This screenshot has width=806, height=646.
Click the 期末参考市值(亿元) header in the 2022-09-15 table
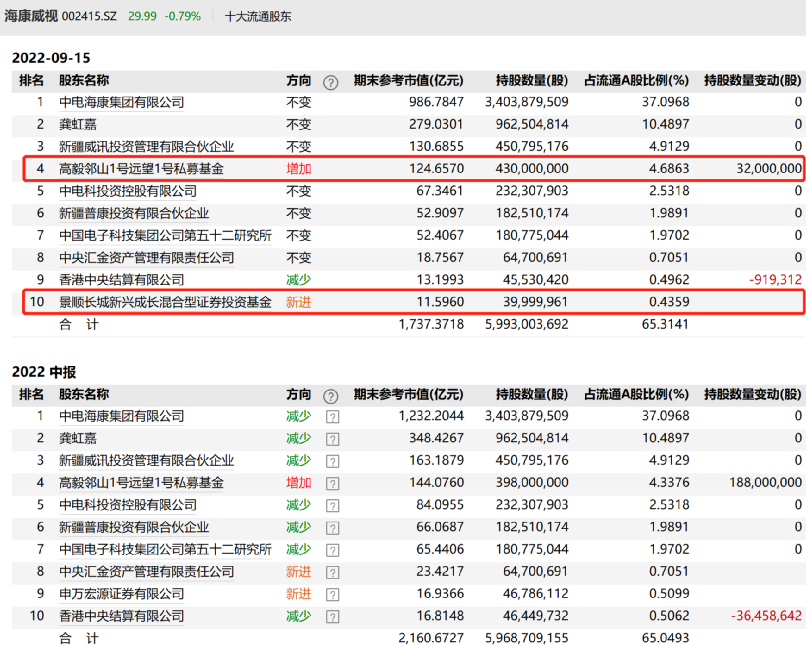pyautogui.click(x=409, y=81)
